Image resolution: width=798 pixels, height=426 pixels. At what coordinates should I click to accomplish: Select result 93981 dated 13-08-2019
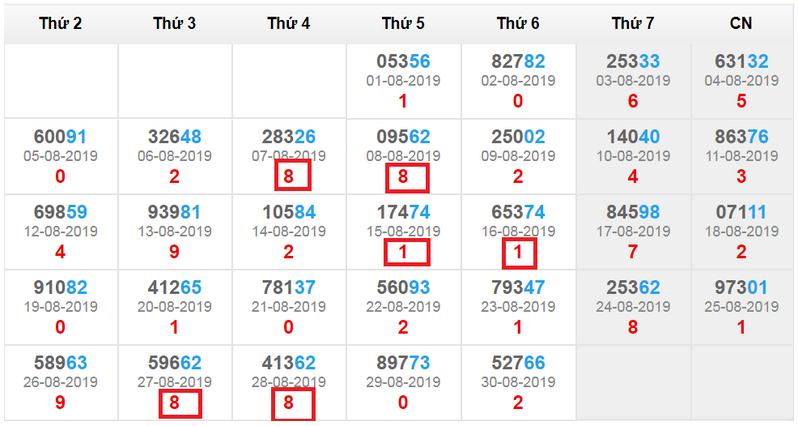click(174, 212)
